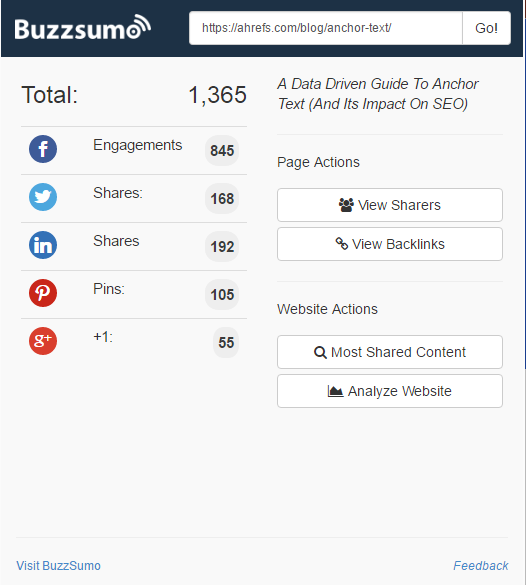The height and width of the screenshot is (585, 526).
Task: Click the LinkedIn shares count 192
Action: 222,246
